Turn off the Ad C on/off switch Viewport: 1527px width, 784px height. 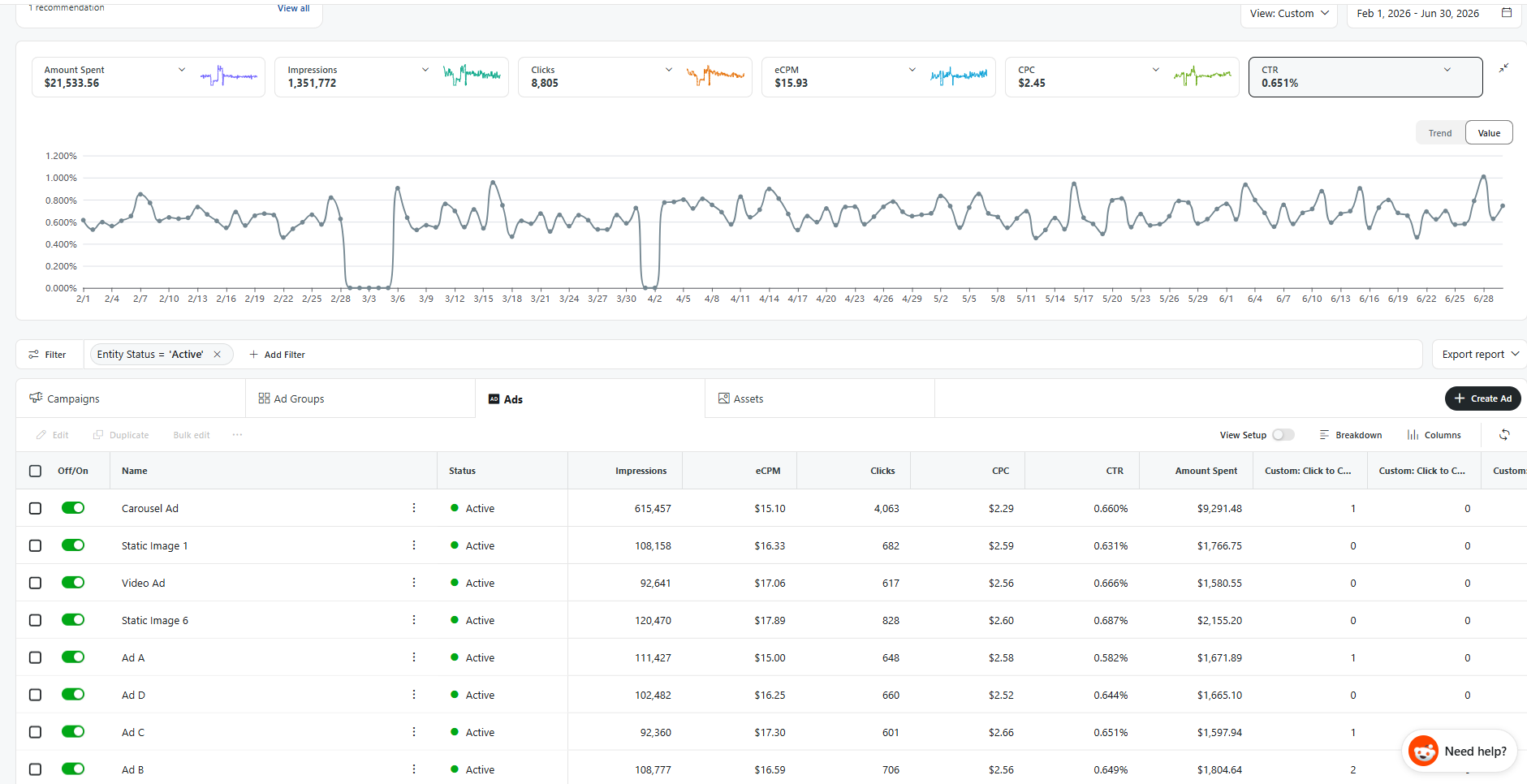pos(73,732)
